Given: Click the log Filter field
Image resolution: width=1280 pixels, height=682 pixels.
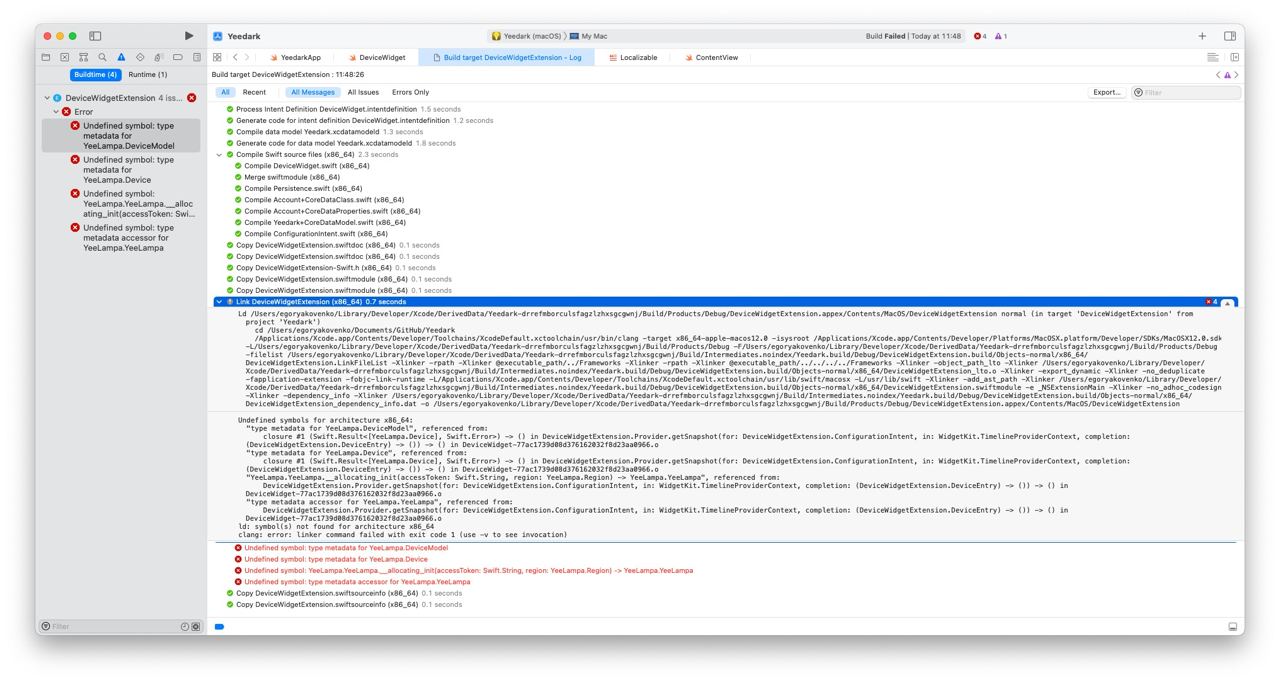Looking at the screenshot, I should pos(1187,92).
